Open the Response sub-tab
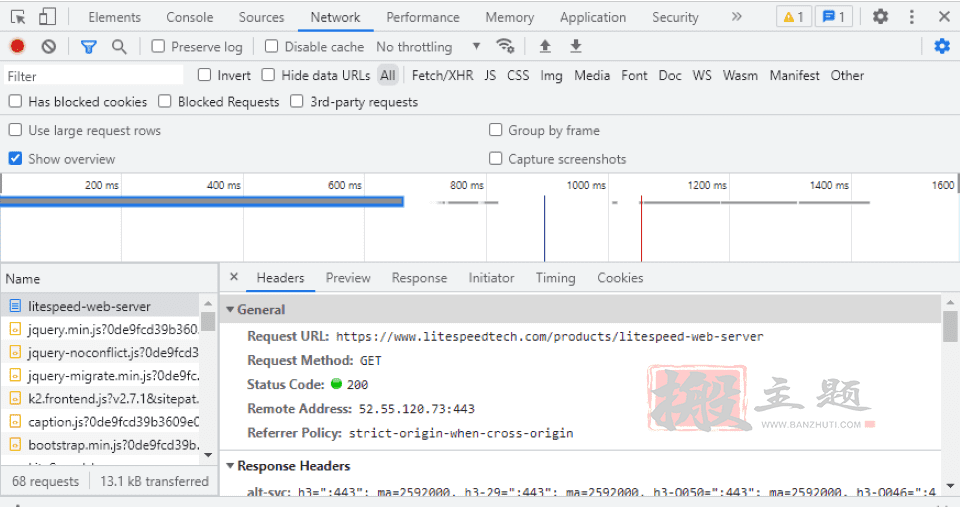This screenshot has width=960, height=507. point(419,277)
